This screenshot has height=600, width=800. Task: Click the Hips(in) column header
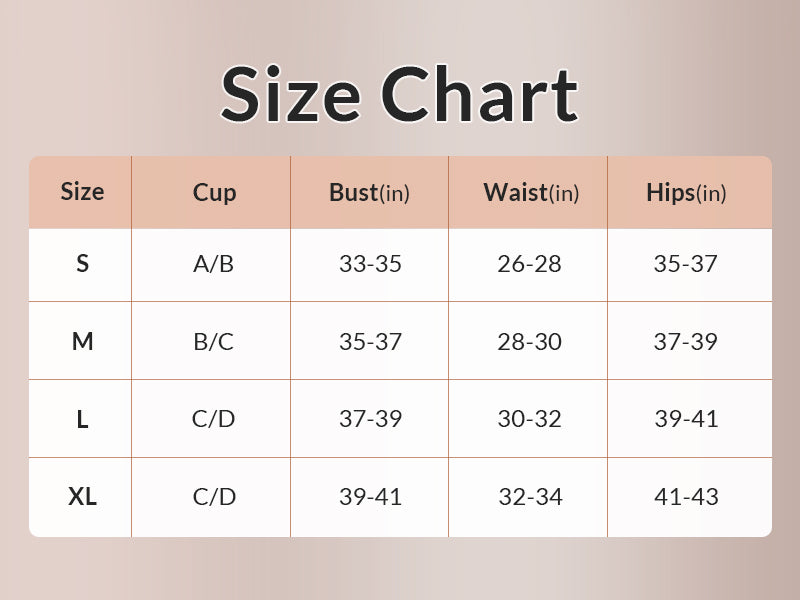pos(686,193)
